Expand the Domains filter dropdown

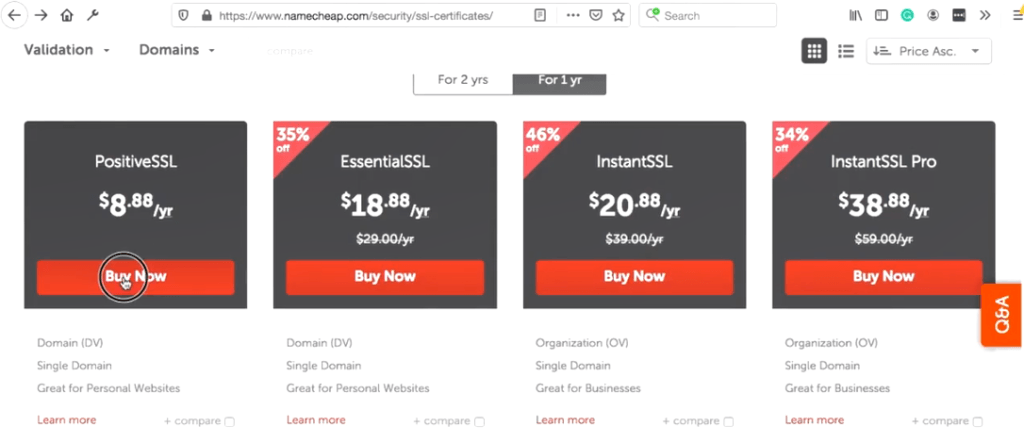pyautogui.click(x=177, y=50)
